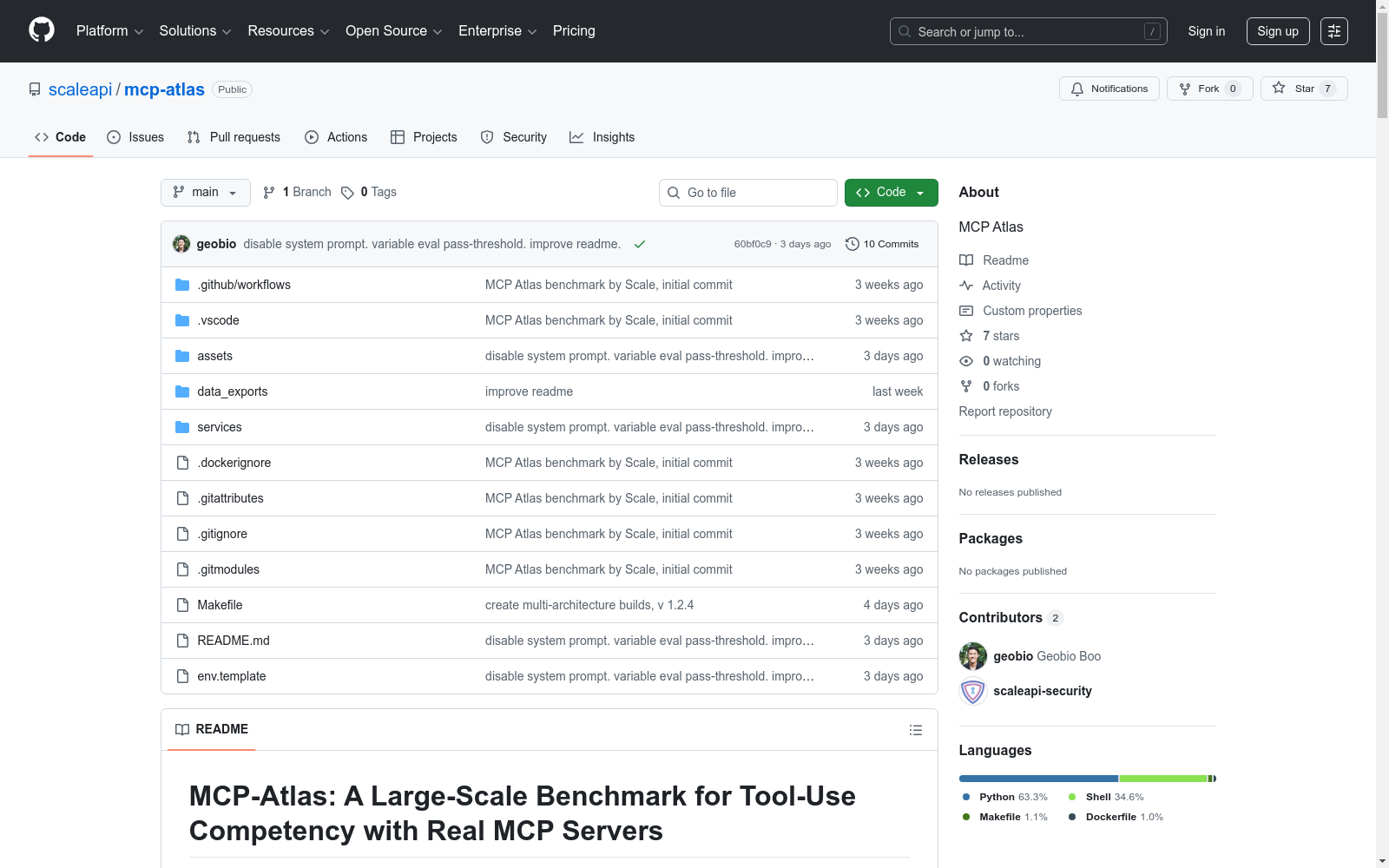
Task: Click the scaleapi-security shield avatar
Action: (x=973, y=691)
